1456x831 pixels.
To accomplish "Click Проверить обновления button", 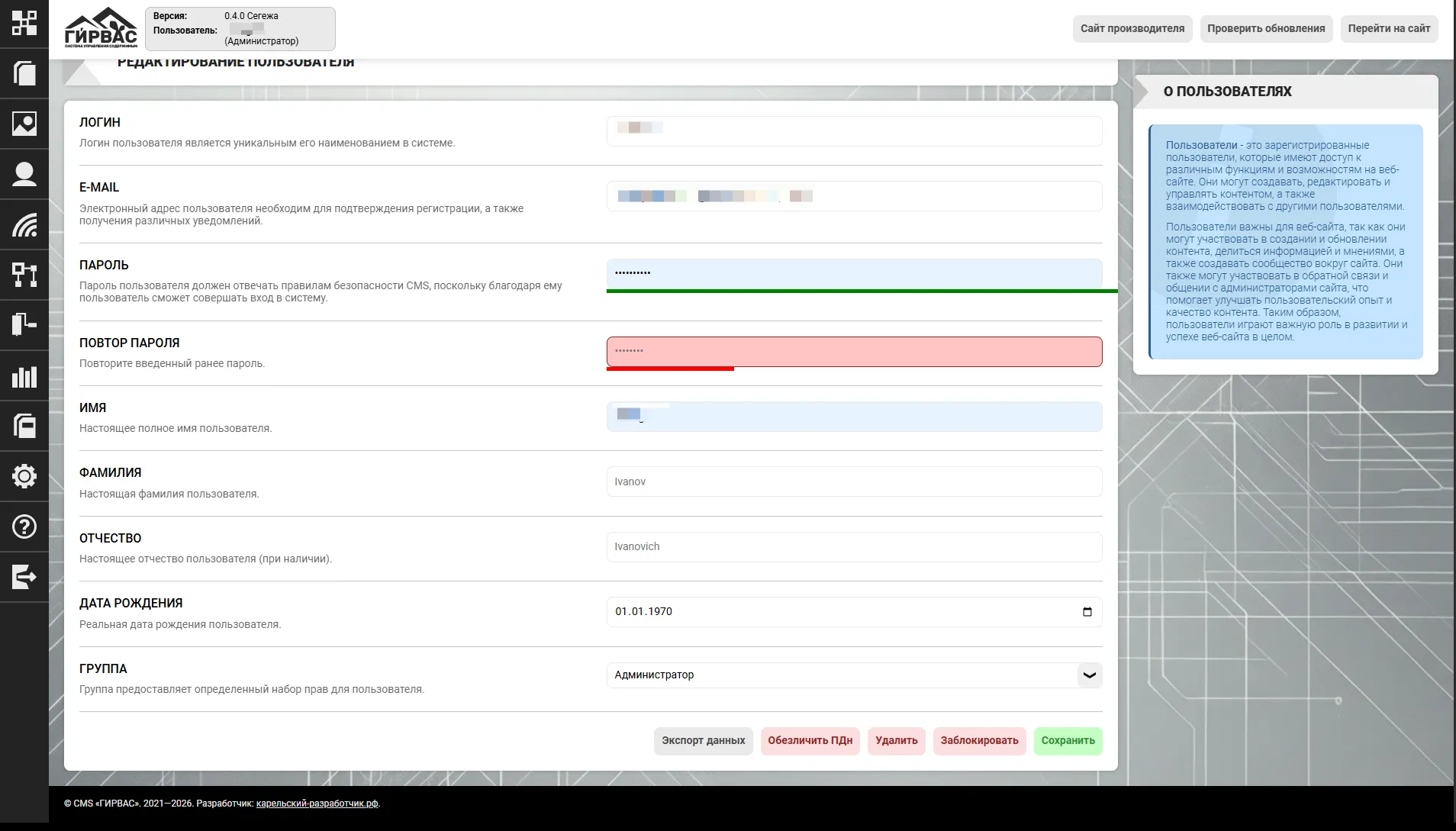I will click(x=1266, y=28).
